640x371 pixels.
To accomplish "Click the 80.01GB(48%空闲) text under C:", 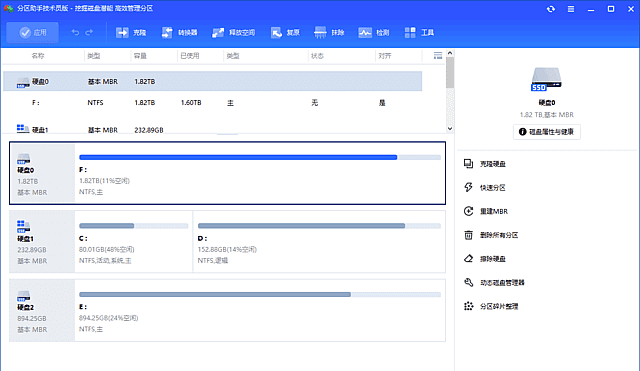I will coord(107,249).
